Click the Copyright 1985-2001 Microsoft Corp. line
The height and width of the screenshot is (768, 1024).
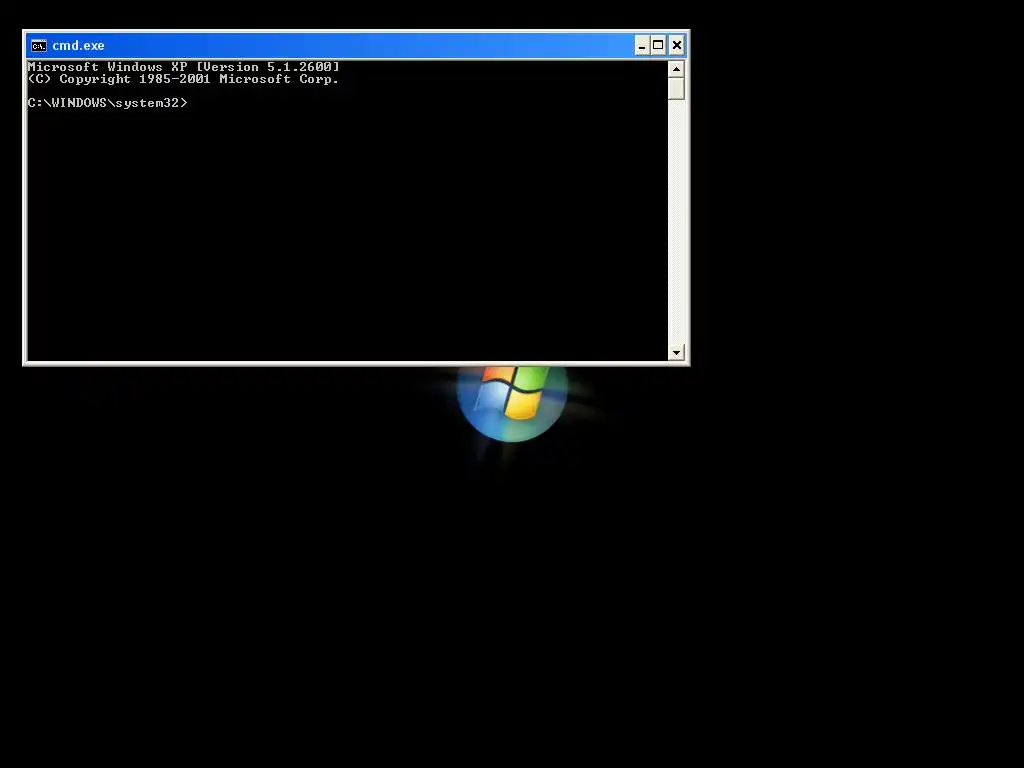pyautogui.click(x=184, y=79)
